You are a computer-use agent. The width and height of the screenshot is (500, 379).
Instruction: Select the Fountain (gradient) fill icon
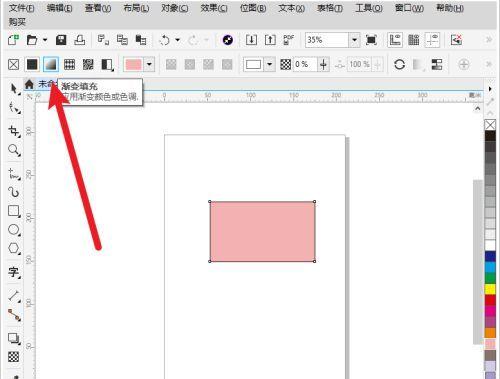pyautogui.click(x=51, y=64)
